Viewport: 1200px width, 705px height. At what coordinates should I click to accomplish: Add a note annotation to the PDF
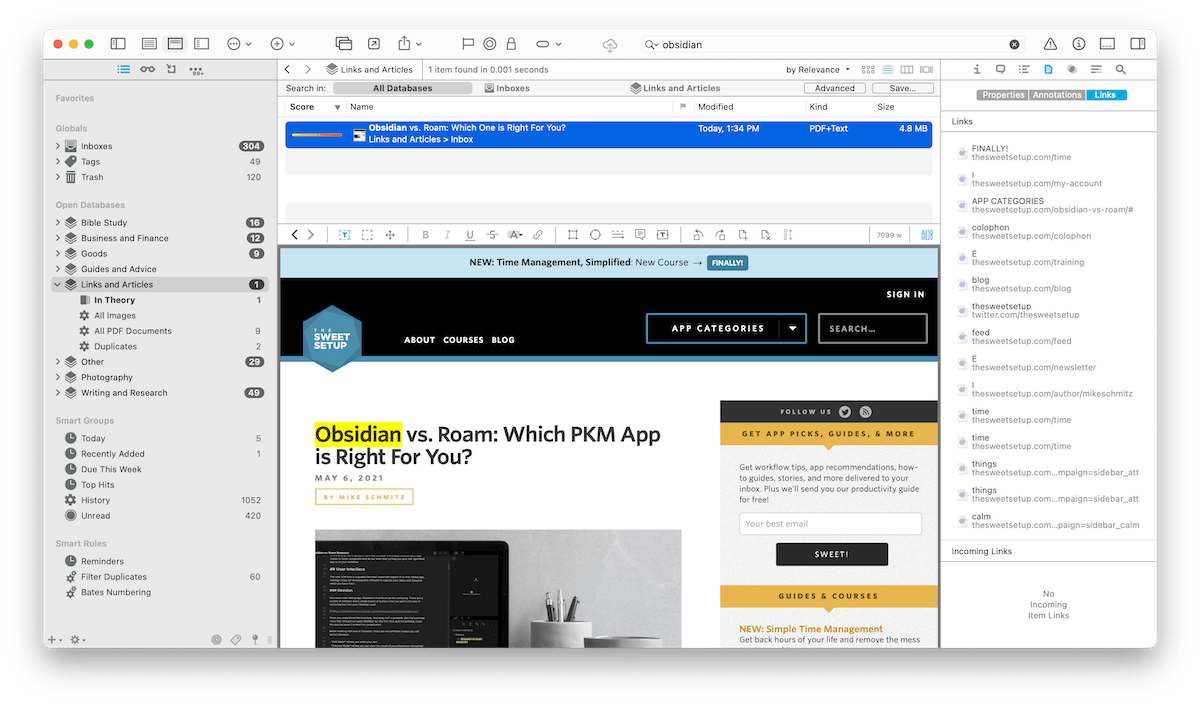coord(640,235)
